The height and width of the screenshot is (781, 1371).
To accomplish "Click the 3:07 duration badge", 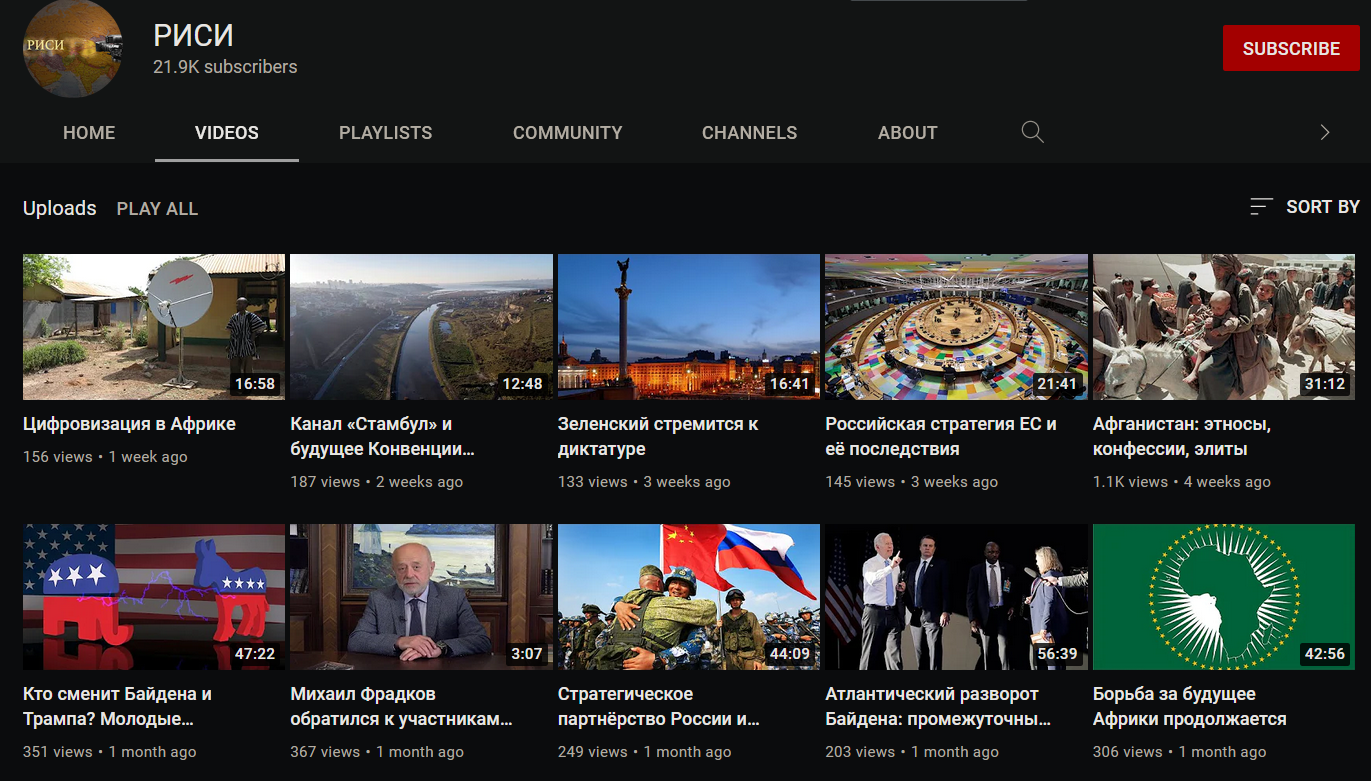I will coord(526,654).
